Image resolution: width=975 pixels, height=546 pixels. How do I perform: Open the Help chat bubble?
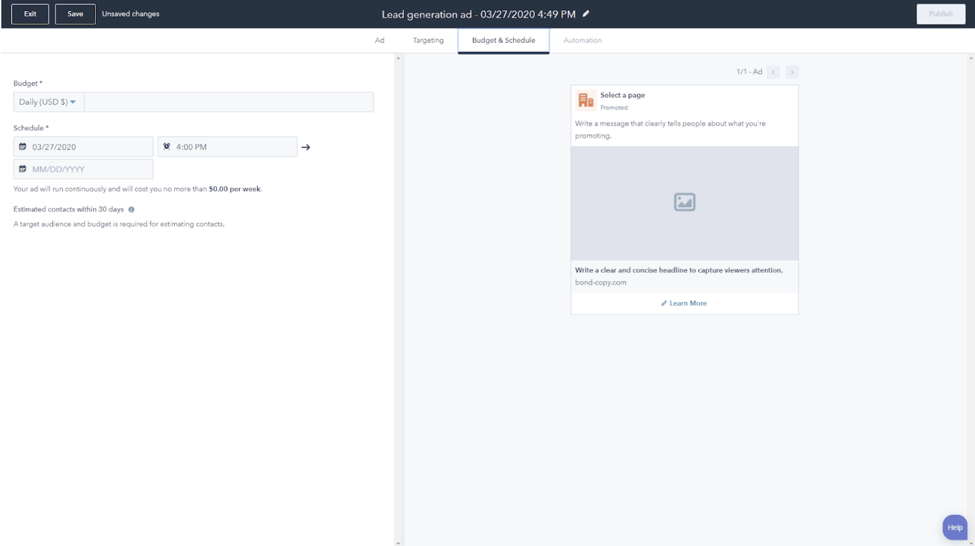[x=954, y=527]
